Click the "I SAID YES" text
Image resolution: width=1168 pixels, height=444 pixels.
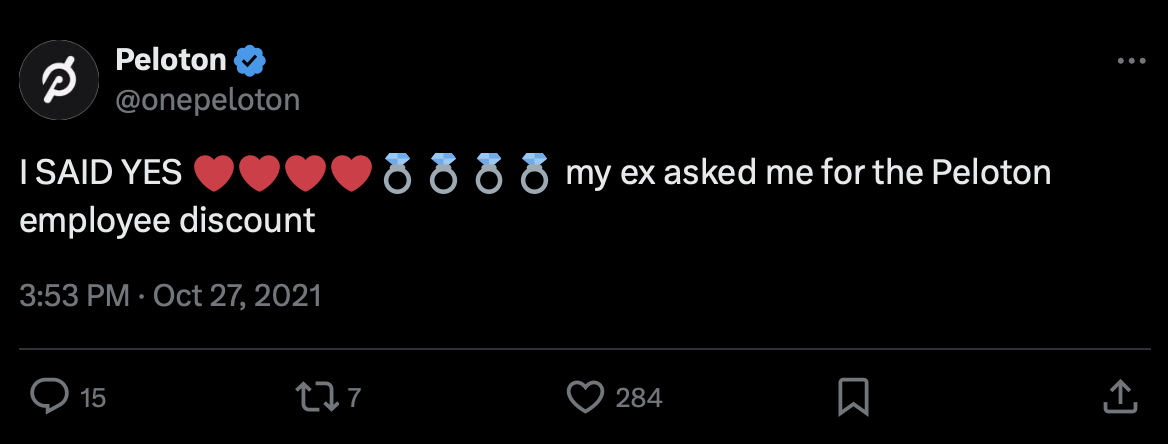click(100, 175)
